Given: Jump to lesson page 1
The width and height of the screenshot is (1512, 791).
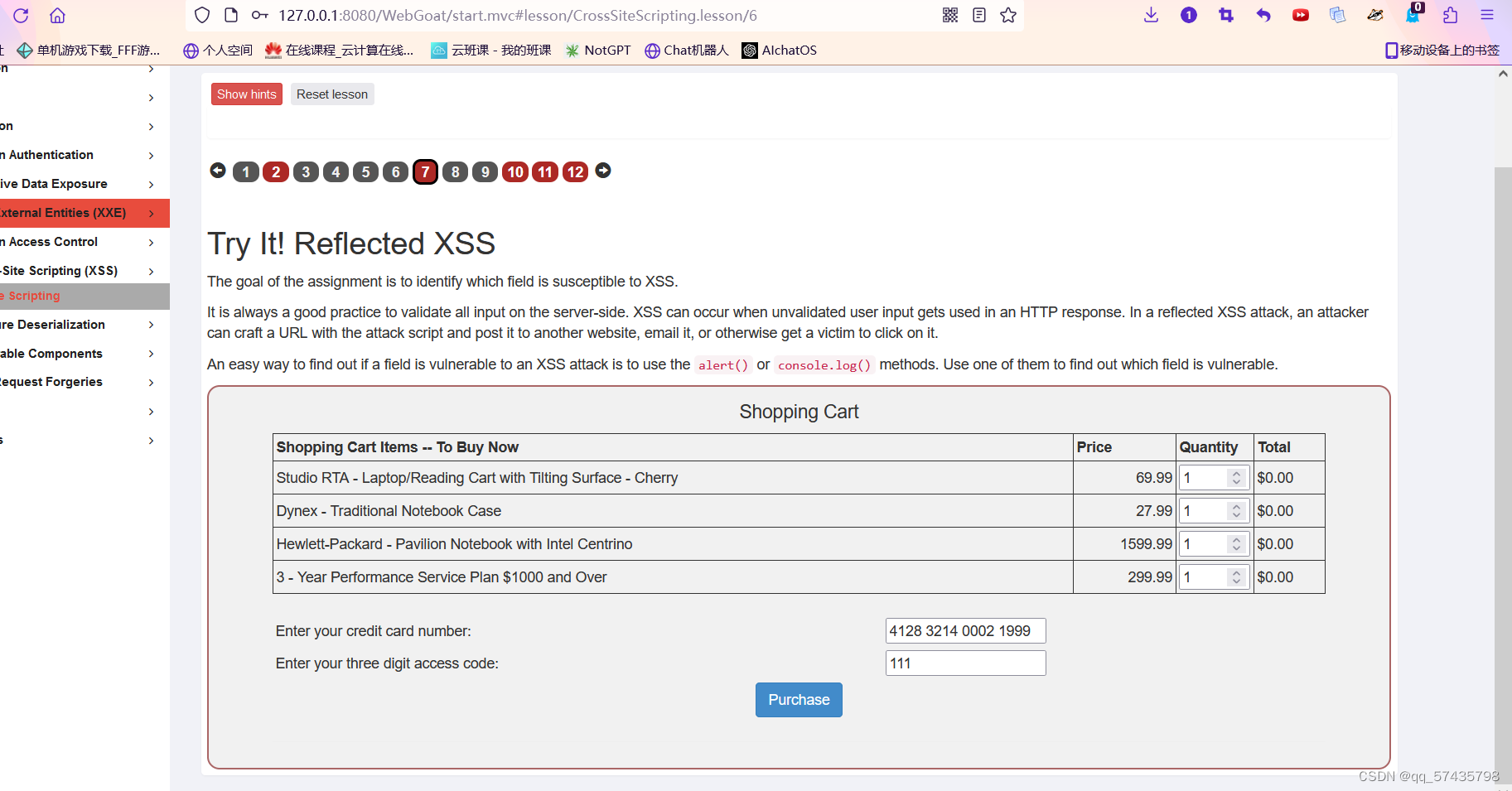Looking at the screenshot, I should click(x=246, y=171).
